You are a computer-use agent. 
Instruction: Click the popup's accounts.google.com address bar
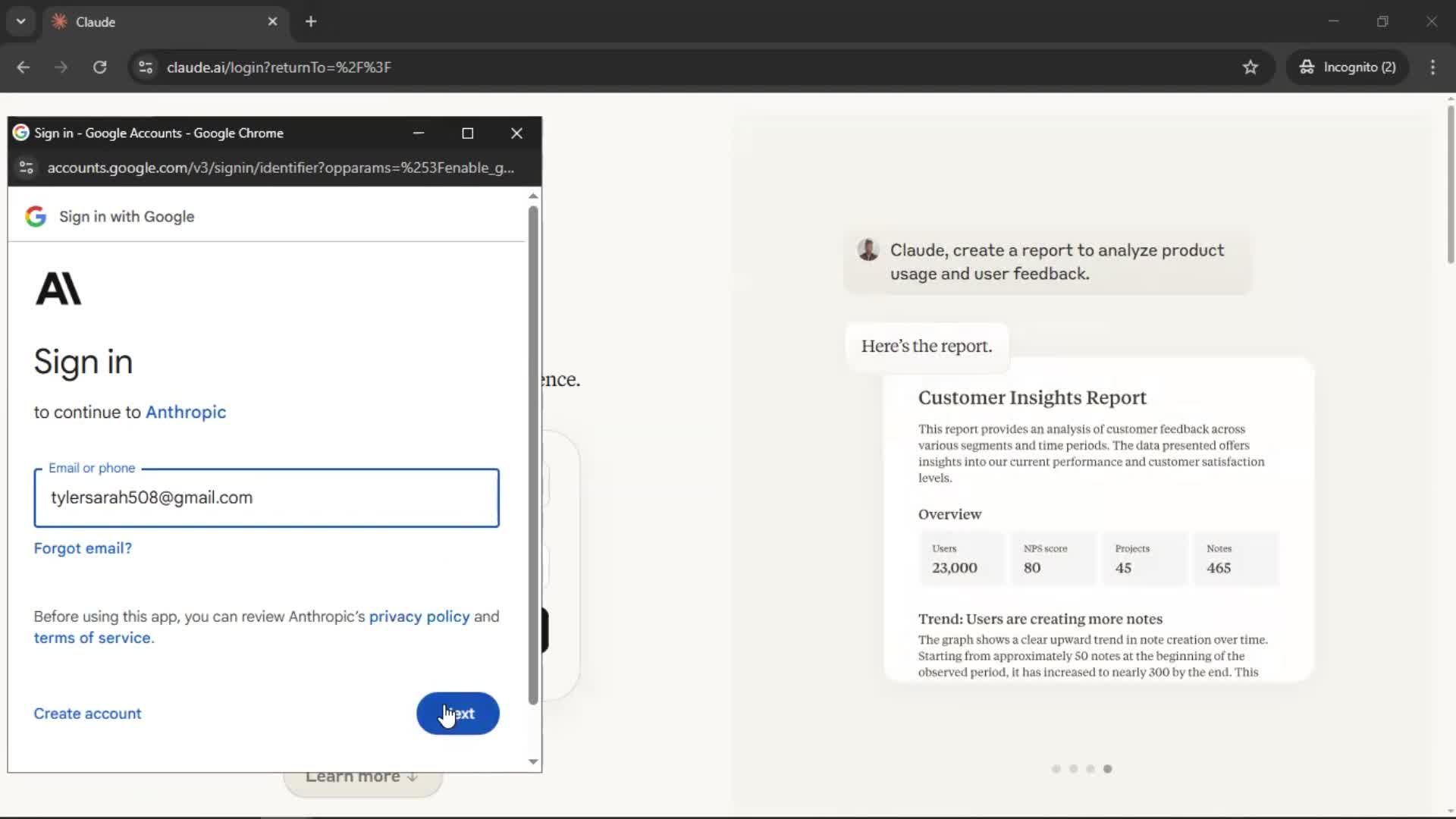(281, 168)
